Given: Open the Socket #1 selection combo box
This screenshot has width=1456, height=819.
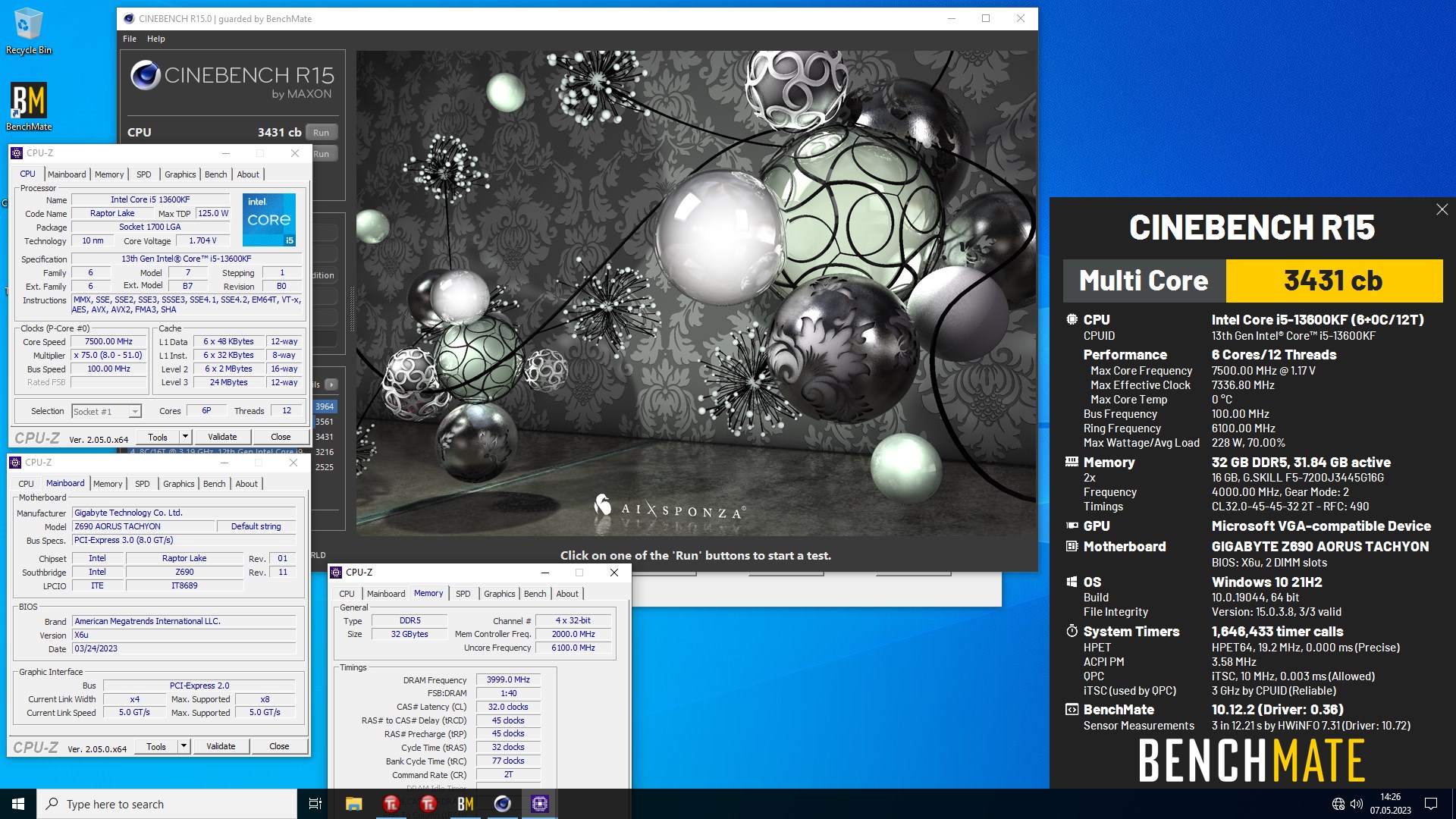Looking at the screenshot, I should coord(107,411).
